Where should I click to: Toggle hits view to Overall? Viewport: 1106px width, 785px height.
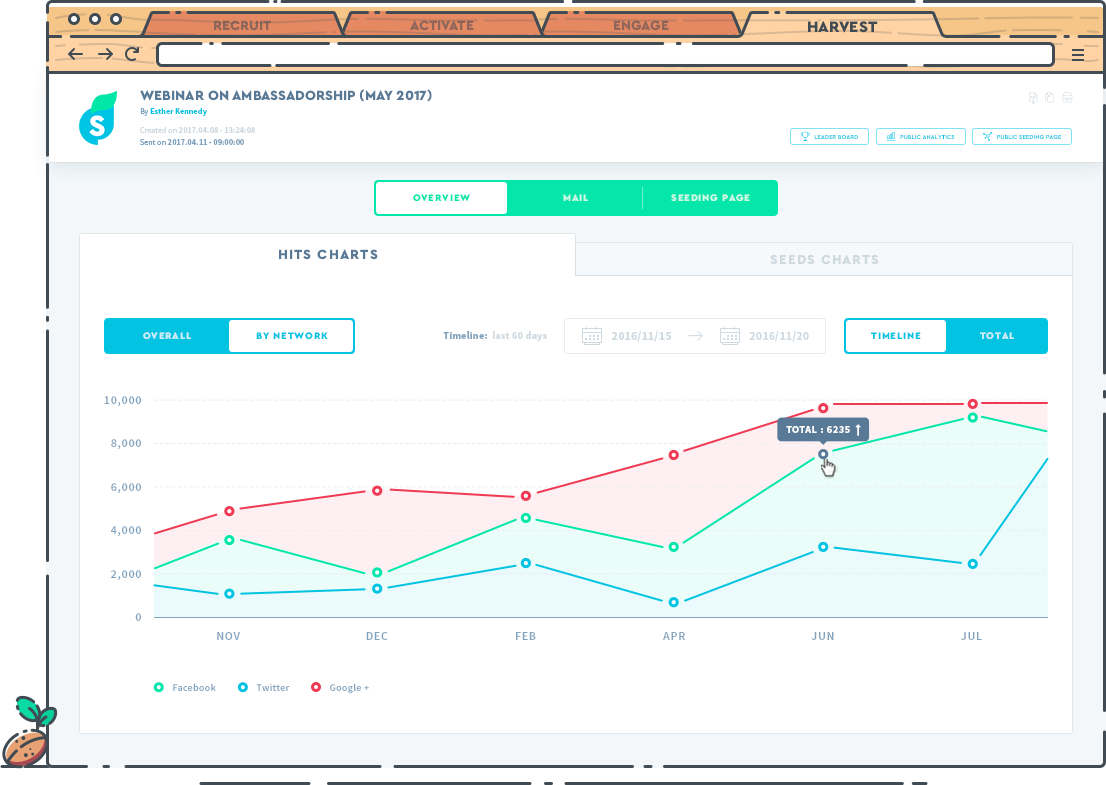pos(167,336)
